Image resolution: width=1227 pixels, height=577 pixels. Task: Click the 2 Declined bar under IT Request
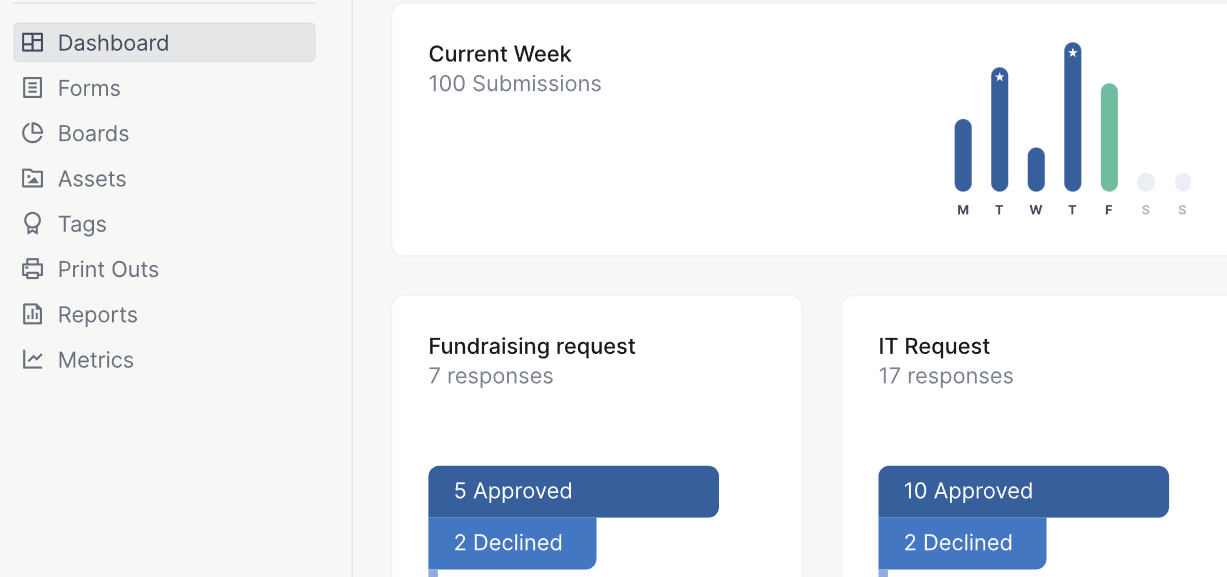pos(962,543)
